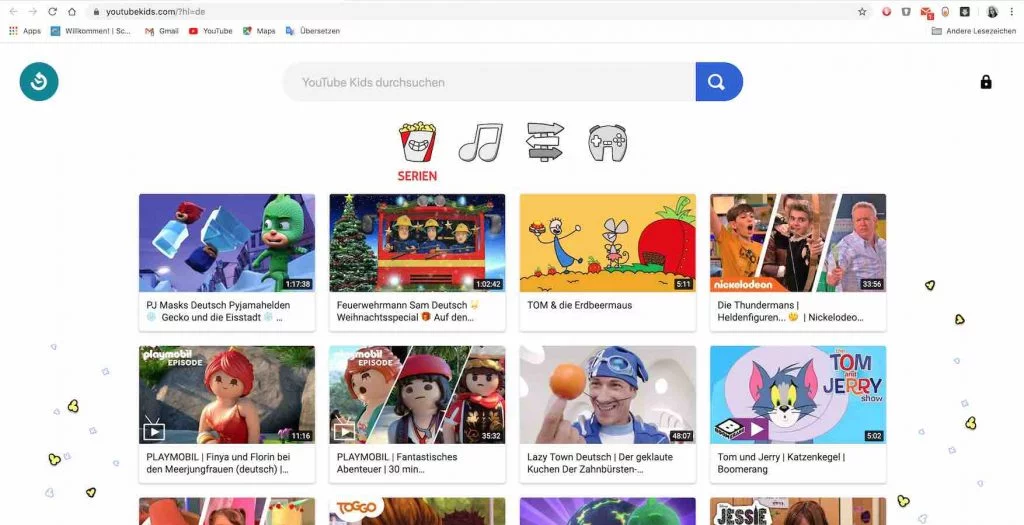Bookmark this page with the star icon
Image resolution: width=1024 pixels, height=525 pixels.
click(862, 12)
